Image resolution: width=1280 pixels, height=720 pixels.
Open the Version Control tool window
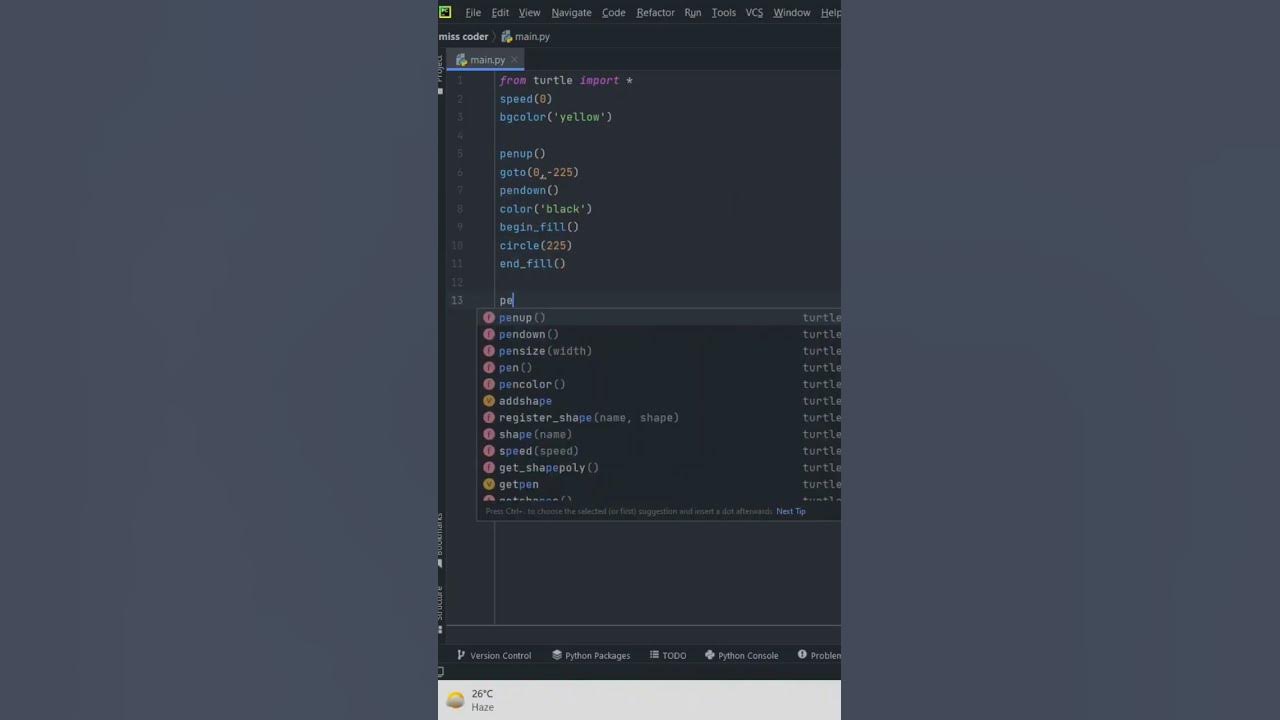(494, 656)
